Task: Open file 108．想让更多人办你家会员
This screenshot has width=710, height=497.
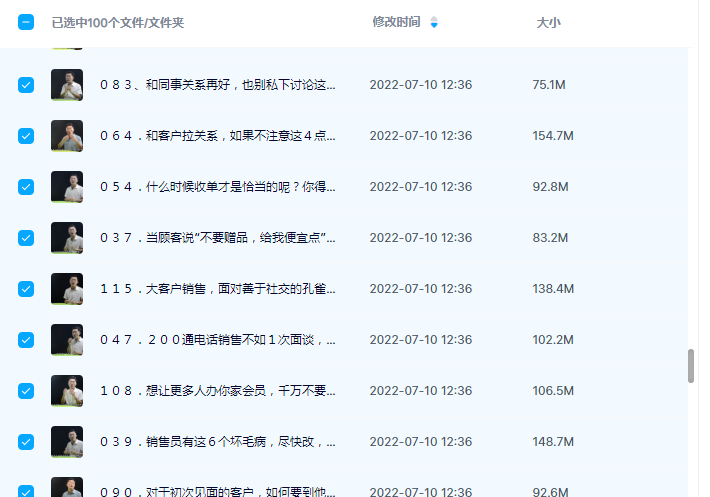Action: tap(217, 391)
